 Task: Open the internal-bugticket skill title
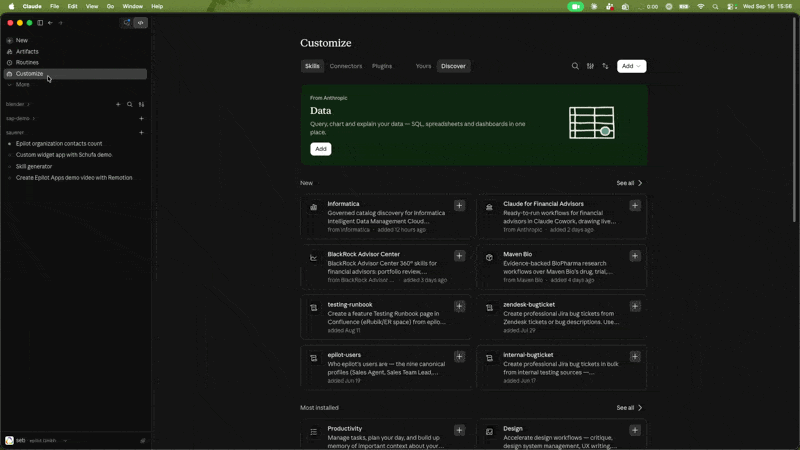tap(528, 355)
